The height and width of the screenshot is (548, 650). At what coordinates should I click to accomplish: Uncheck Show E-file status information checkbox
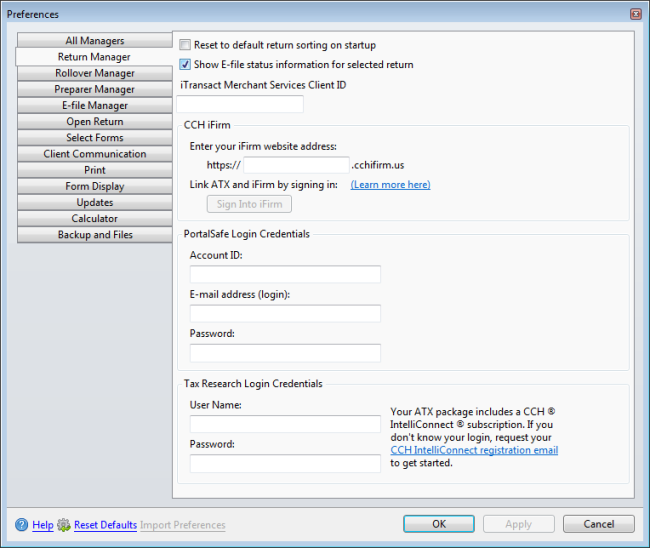tap(185, 64)
